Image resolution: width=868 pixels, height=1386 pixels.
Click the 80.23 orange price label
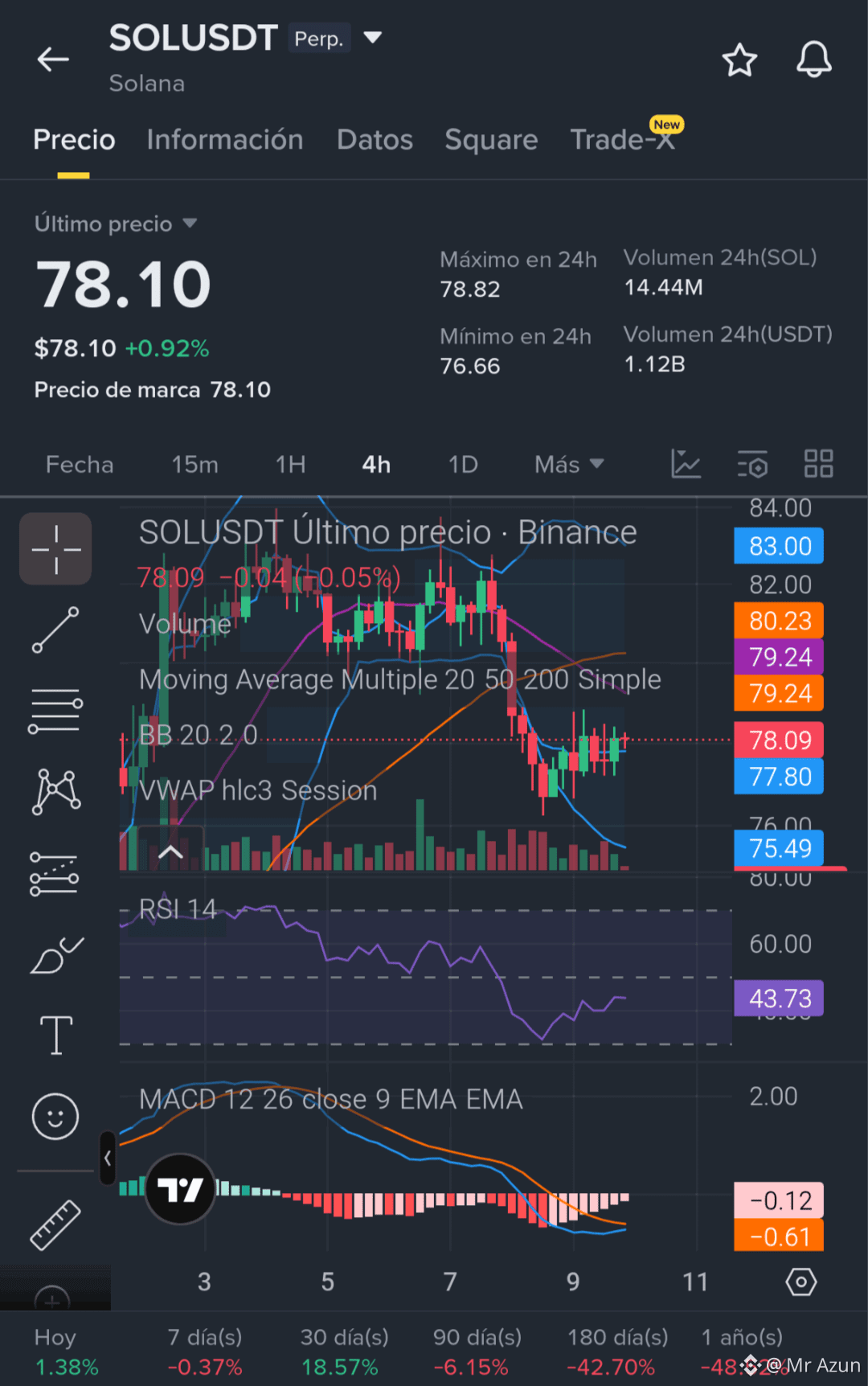point(779,621)
